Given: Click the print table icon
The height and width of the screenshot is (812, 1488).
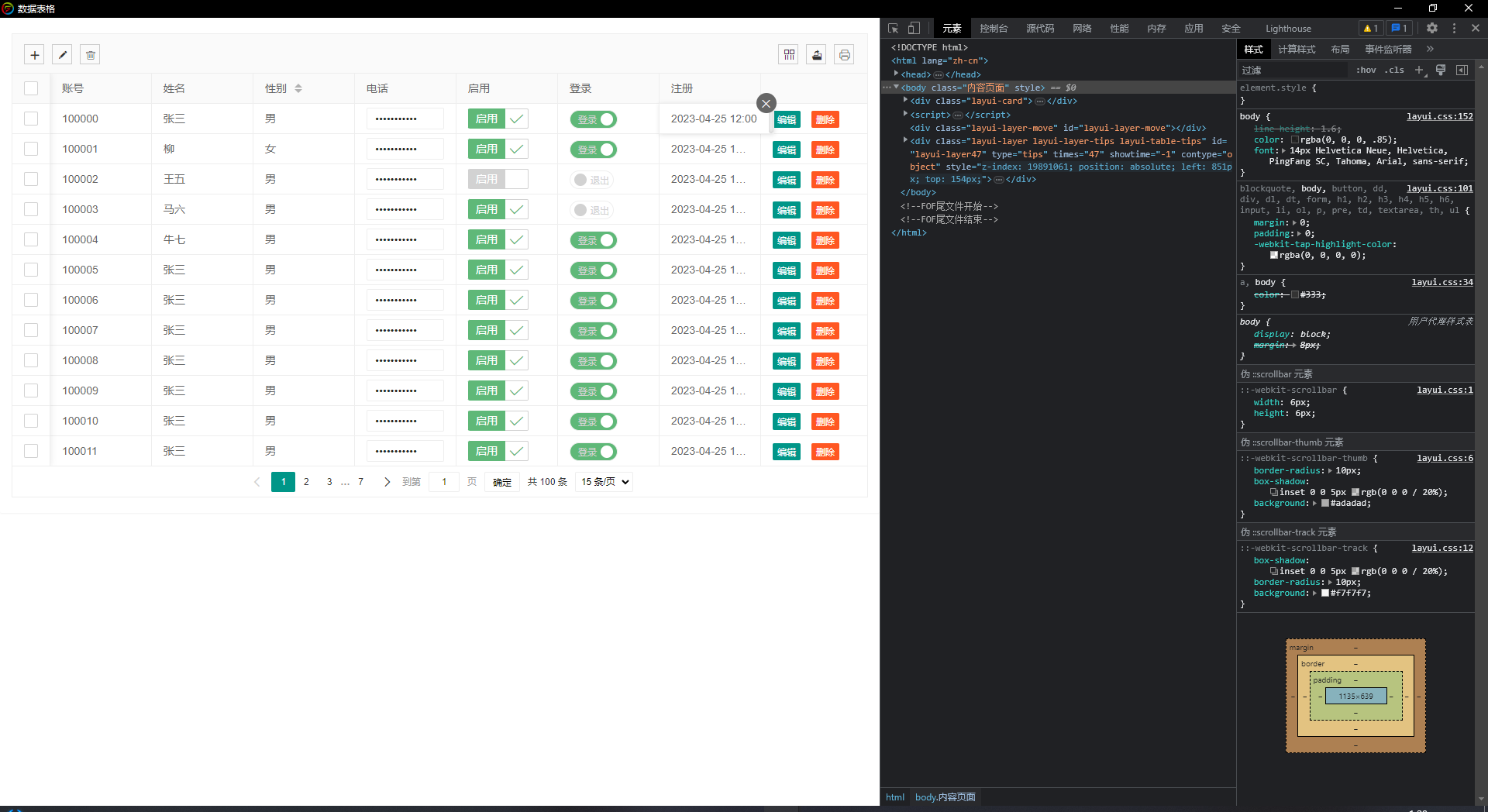Looking at the screenshot, I should (845, 55).
